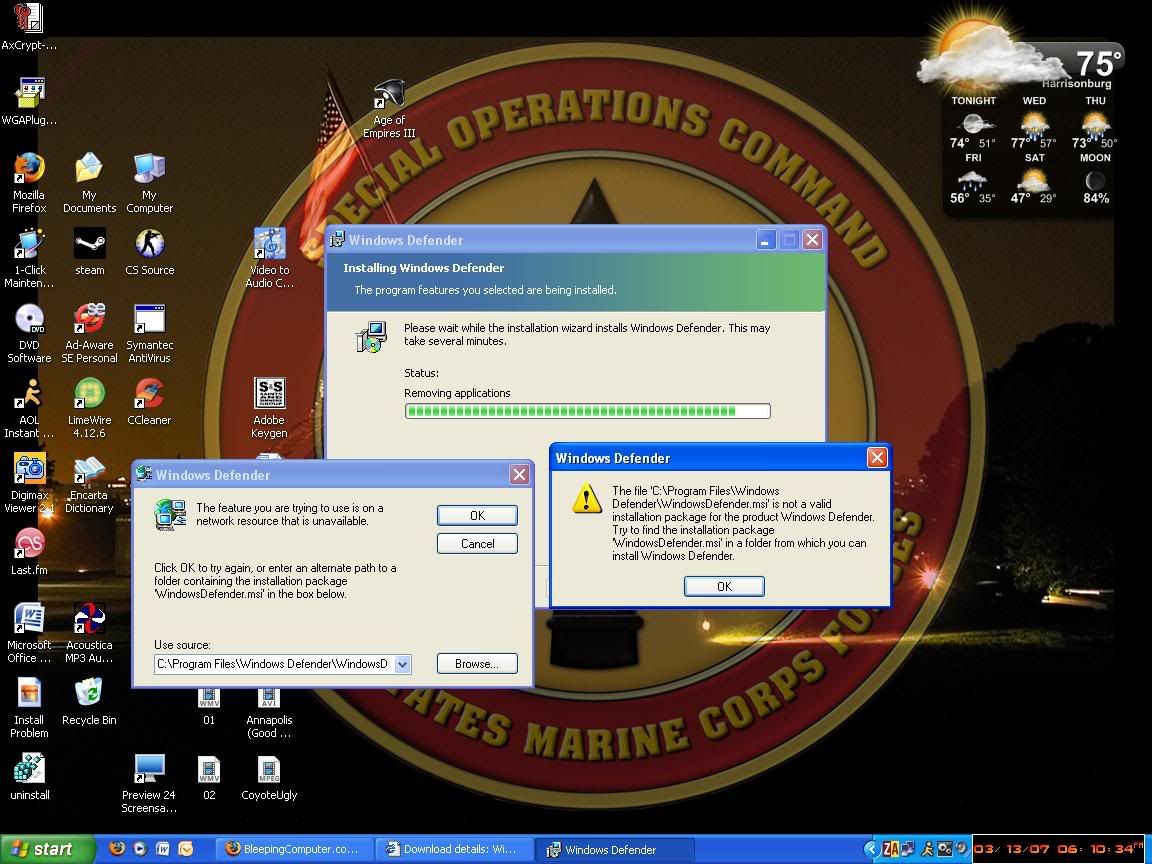Image resolution: width=1152 pixels, height=864 pixels.
Task: Open Digimax Viewer icon
Action: coord(29,483)
